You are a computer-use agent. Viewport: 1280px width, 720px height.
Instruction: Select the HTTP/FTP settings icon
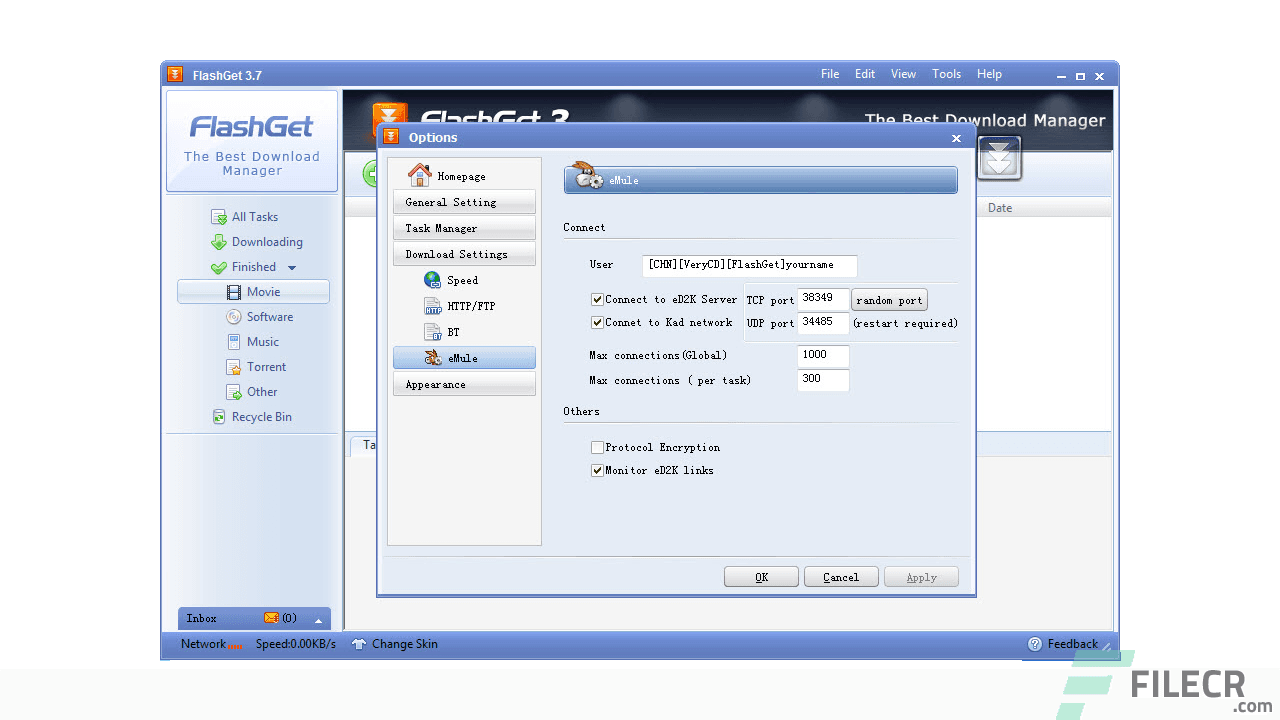[x=432, y=306]
